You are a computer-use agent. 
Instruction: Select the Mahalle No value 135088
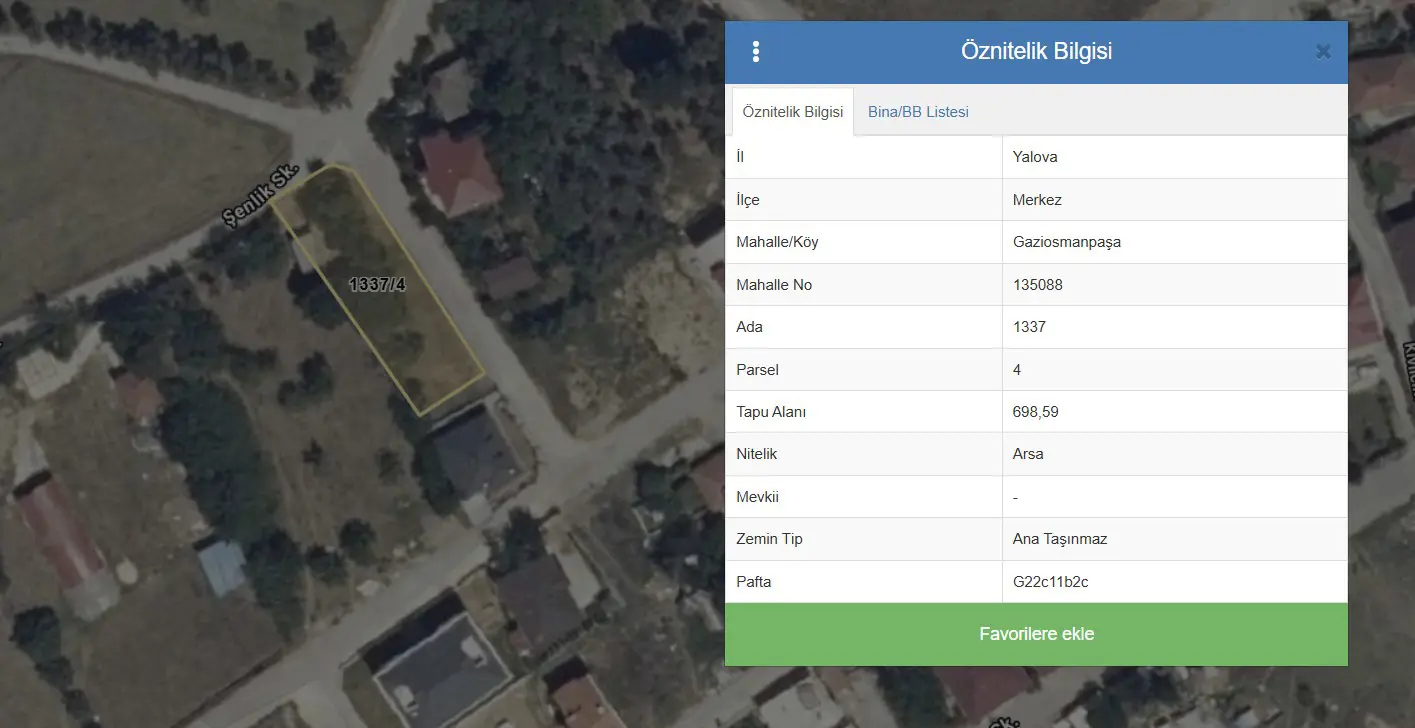(1038, 285)
